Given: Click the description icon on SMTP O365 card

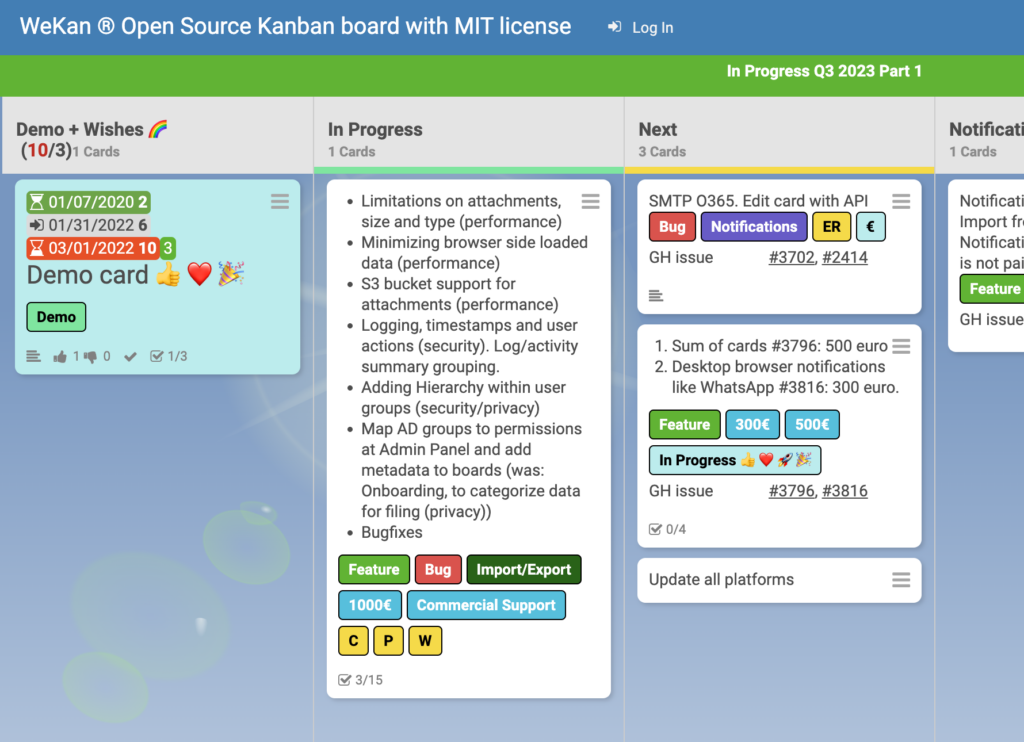Looking at the screenshot, I should (656, 296).
